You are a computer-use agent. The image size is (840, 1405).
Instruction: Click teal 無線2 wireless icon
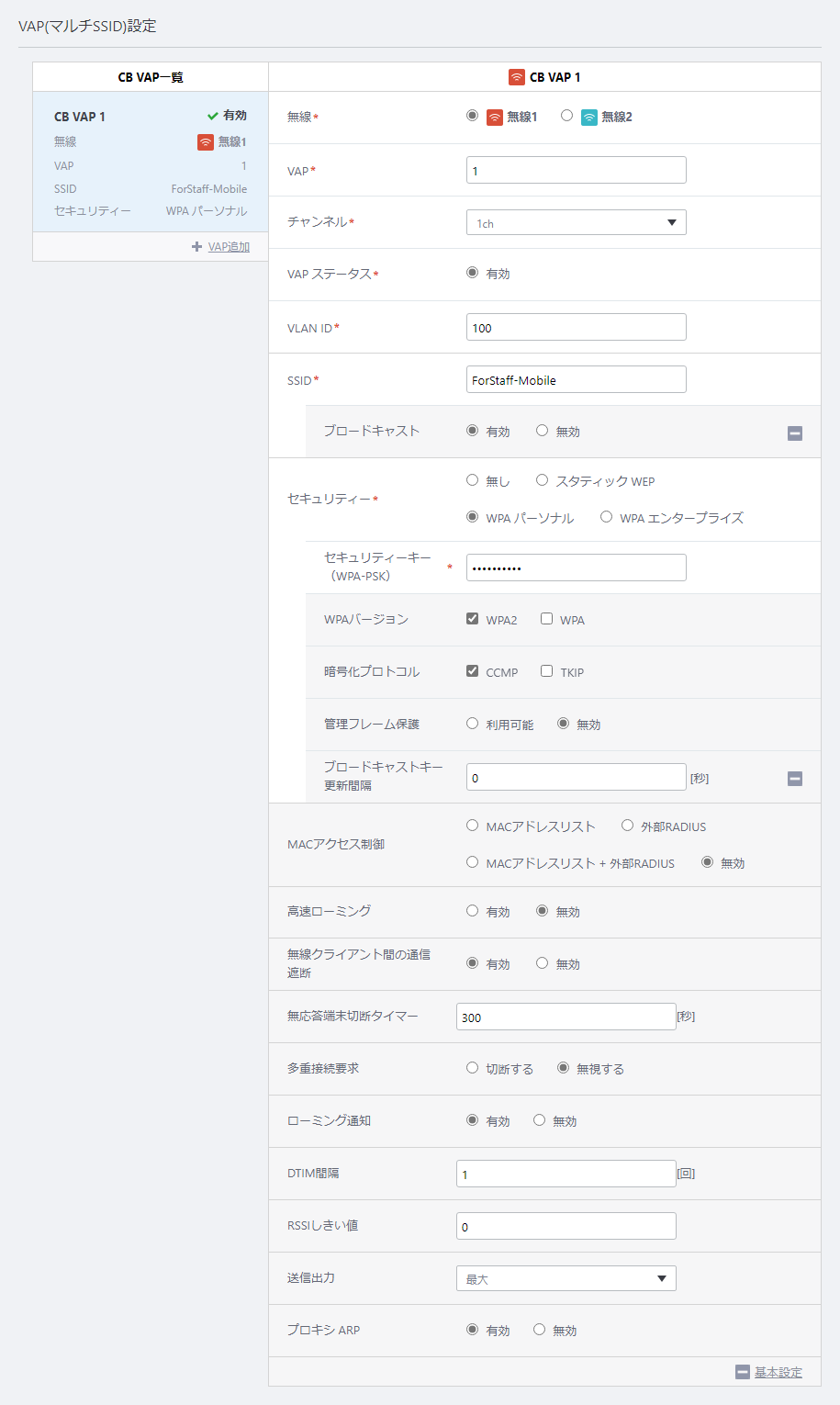589,117
